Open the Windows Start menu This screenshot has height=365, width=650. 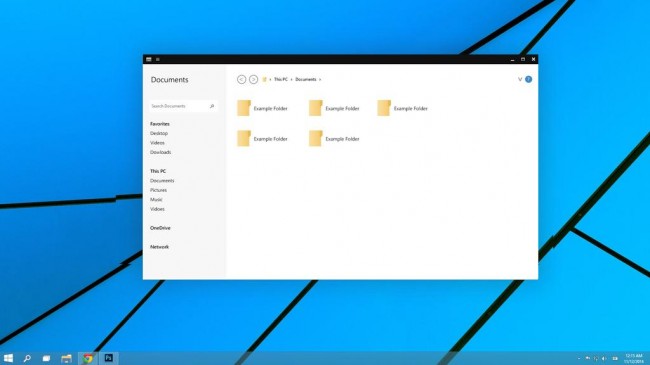click(8, 358)
